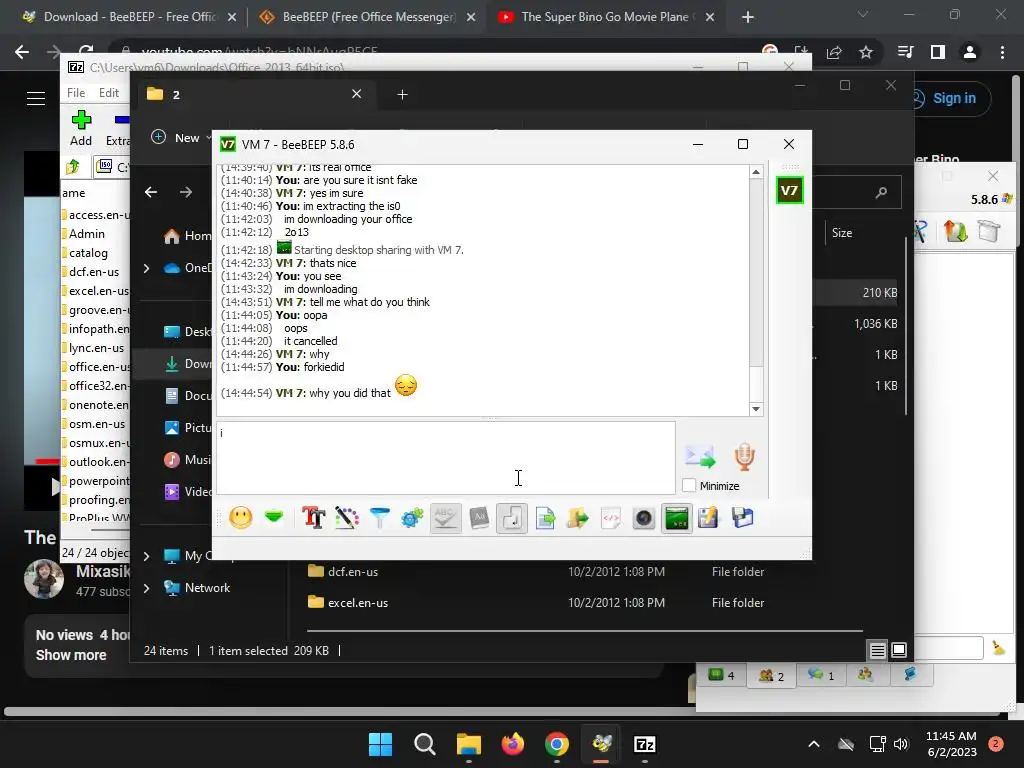The image size is (1024, 768).
Task: Click the chat history scrollbar up arrow
Action: pyautogui.click(x=756, y=172)
